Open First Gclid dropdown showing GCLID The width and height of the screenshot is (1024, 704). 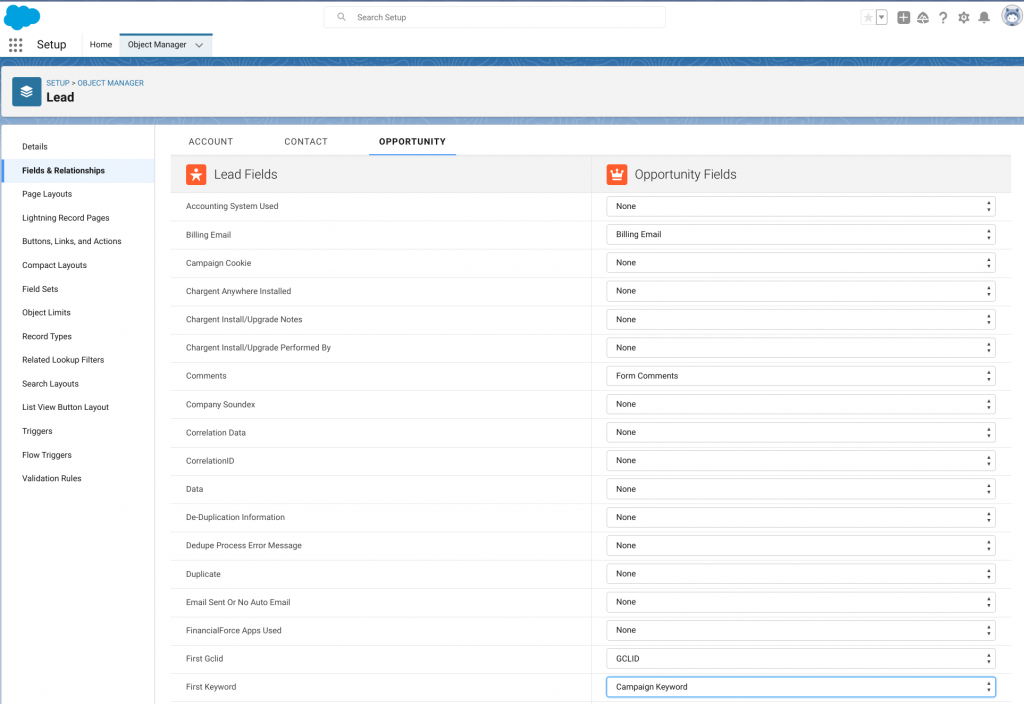point(800,658)
